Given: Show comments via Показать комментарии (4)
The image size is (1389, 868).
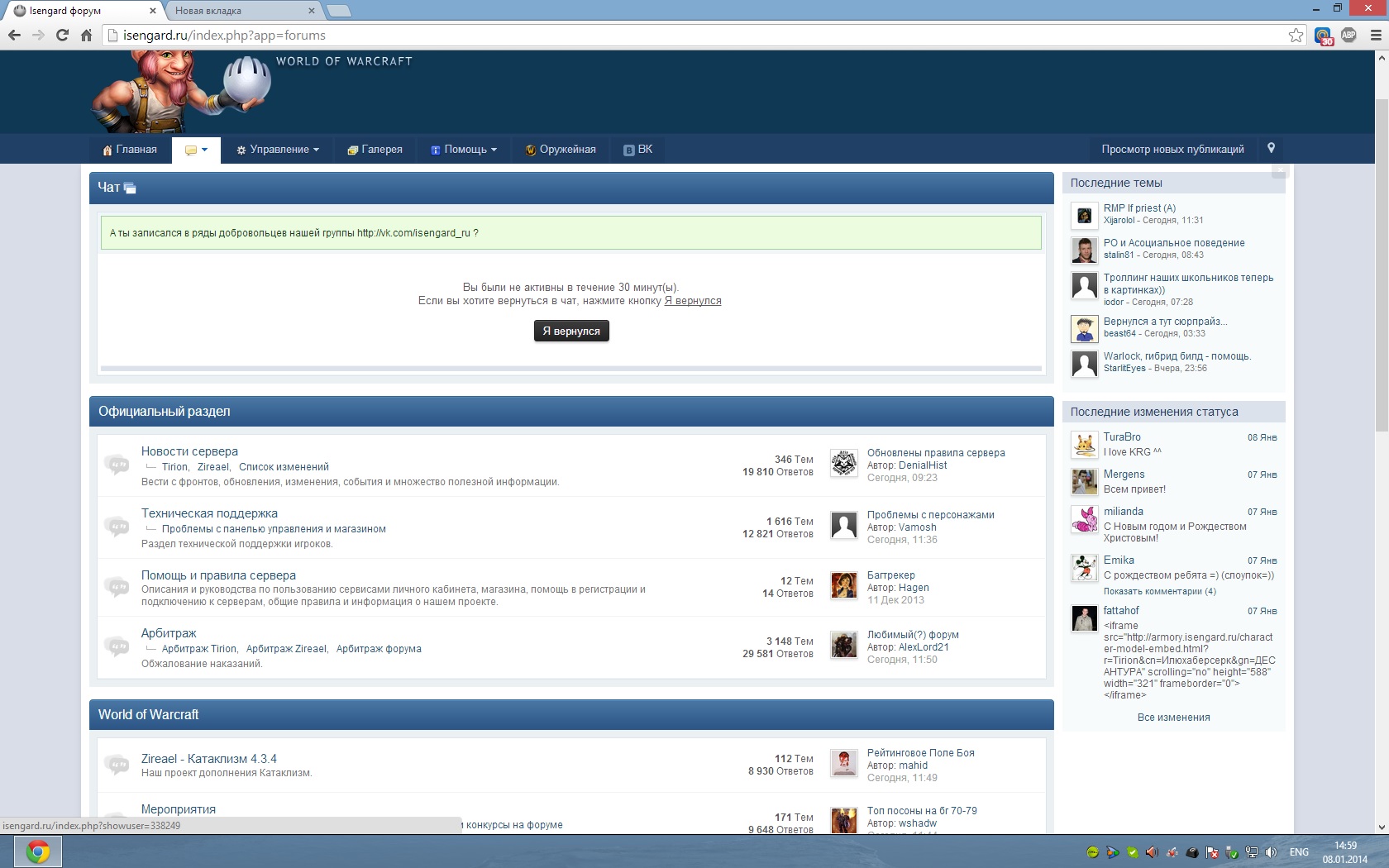Looking at the screenshot, I should coord(1159,592).
